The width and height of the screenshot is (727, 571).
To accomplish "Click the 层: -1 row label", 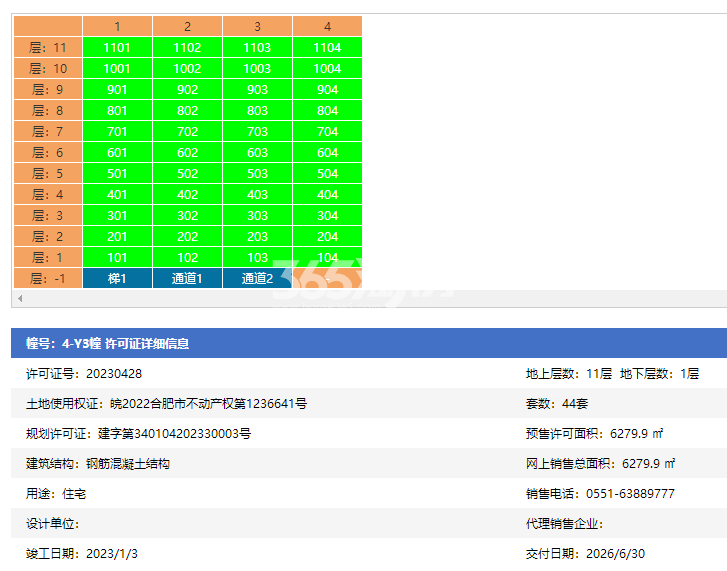I will click(48, 279).
